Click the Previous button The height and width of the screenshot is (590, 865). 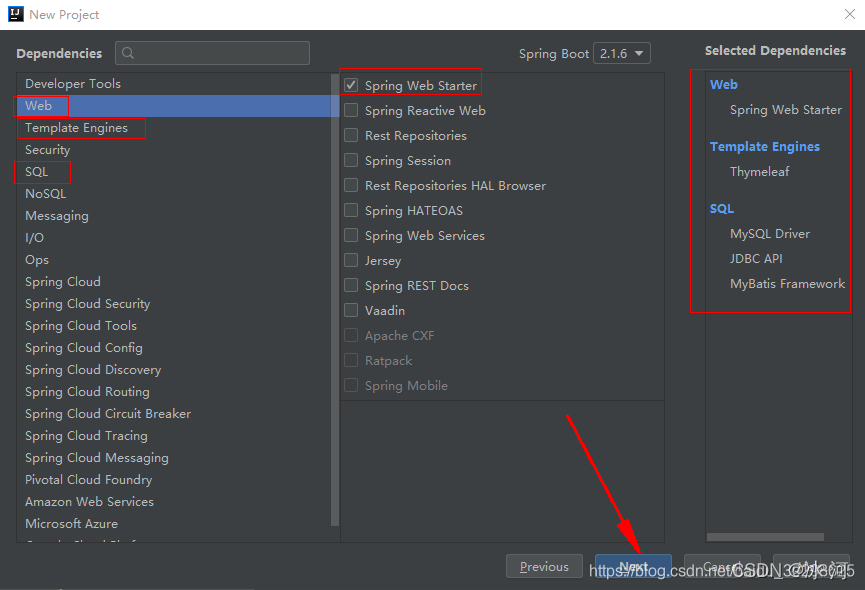[544, 566]
